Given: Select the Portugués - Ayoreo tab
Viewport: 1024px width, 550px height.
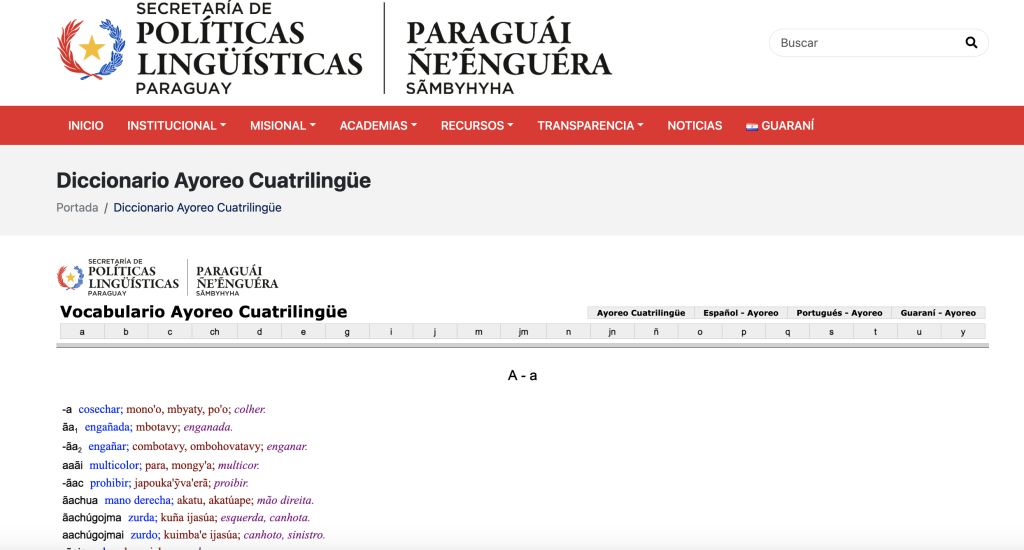Looking at the screenshot, I should coord(839,313).
